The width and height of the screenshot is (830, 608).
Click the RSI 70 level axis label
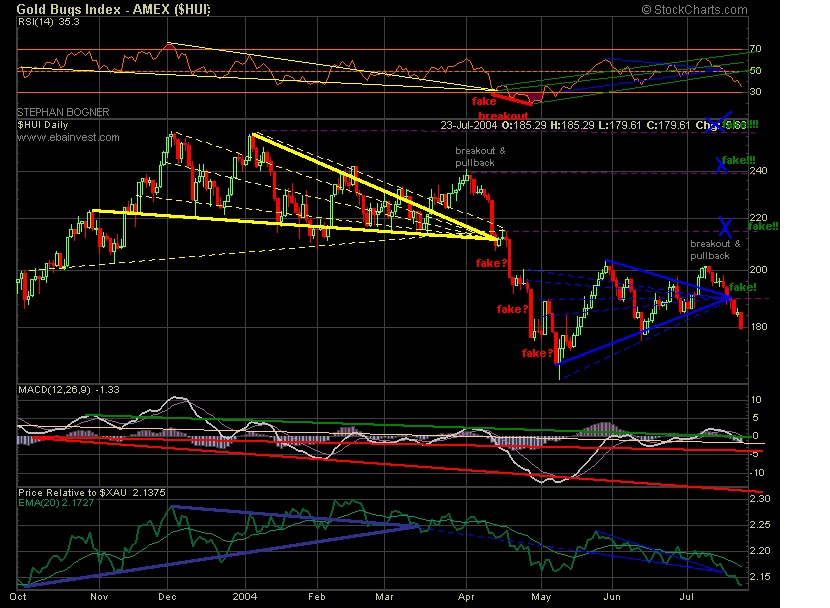(x=756, y=49)
